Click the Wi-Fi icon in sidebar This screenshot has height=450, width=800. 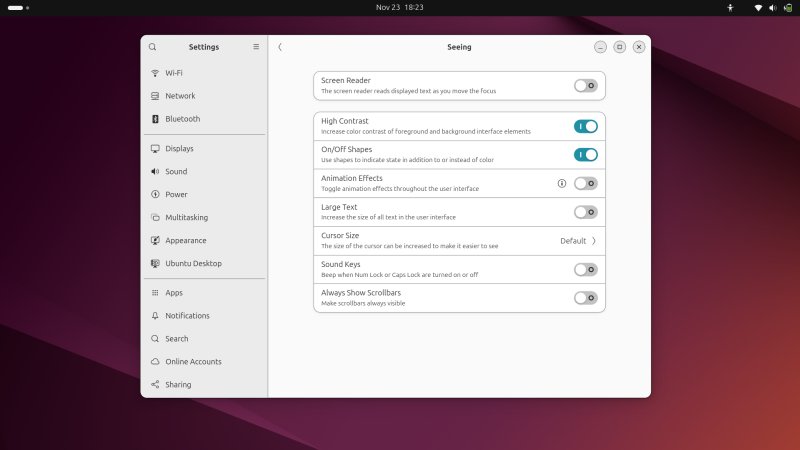point(155,73)
